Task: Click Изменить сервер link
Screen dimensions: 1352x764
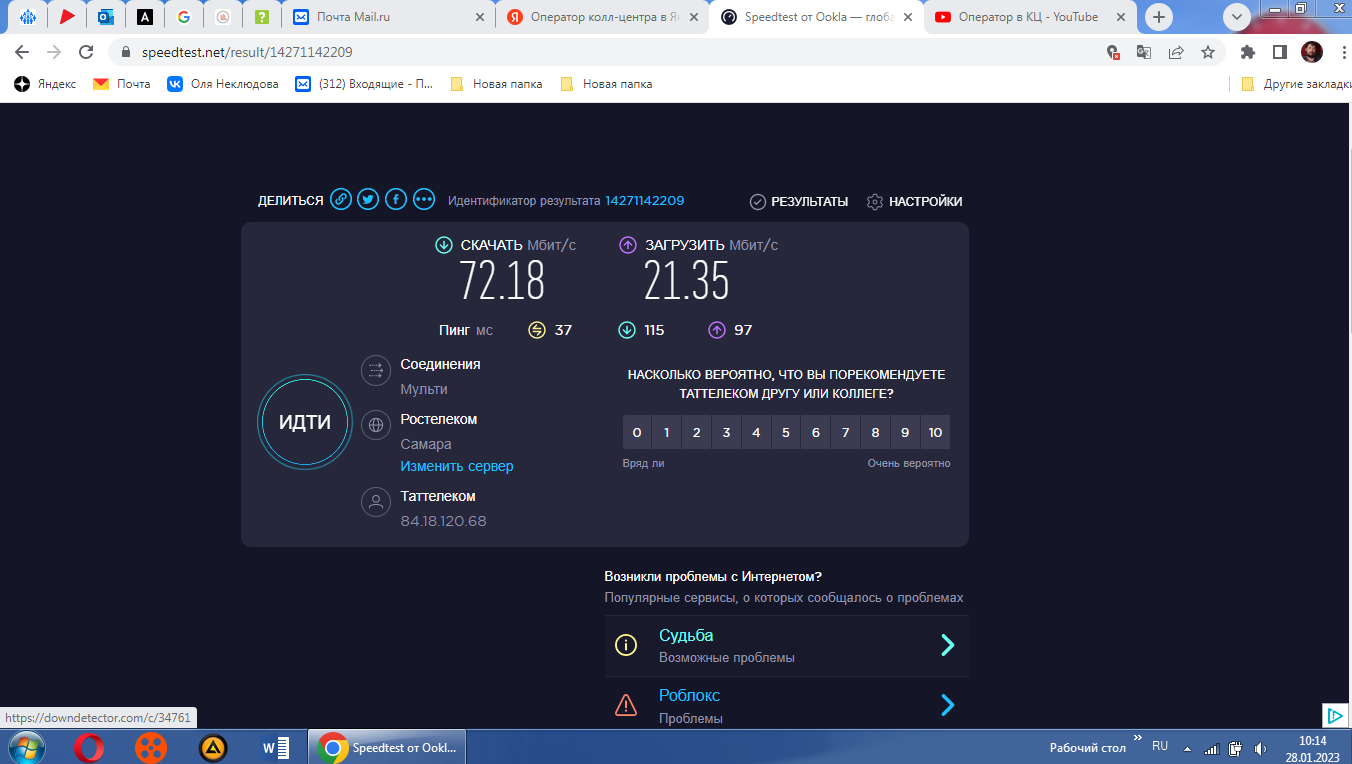Action: click(x=457, y=466)
